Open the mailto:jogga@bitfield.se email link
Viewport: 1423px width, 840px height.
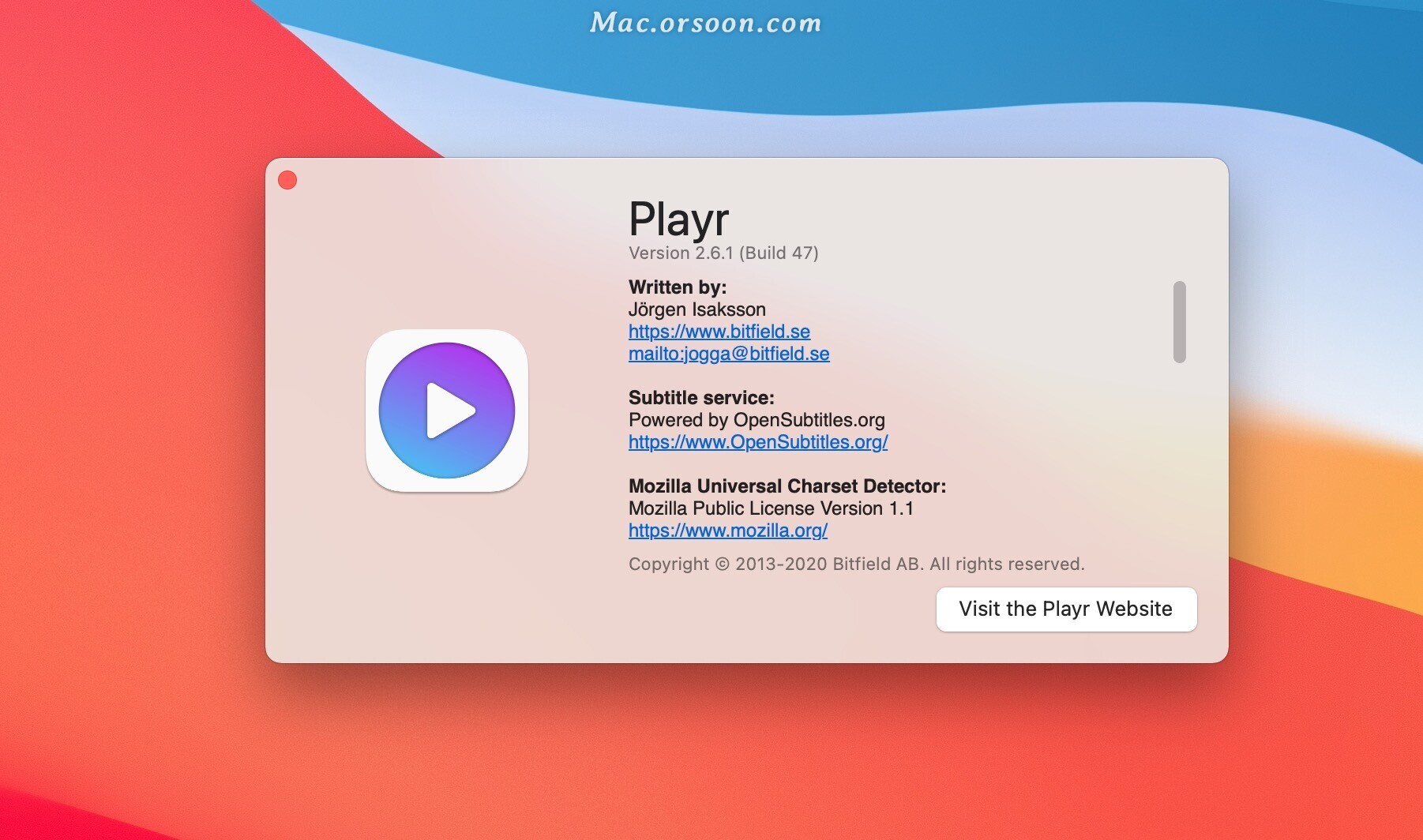pos(729,354)
